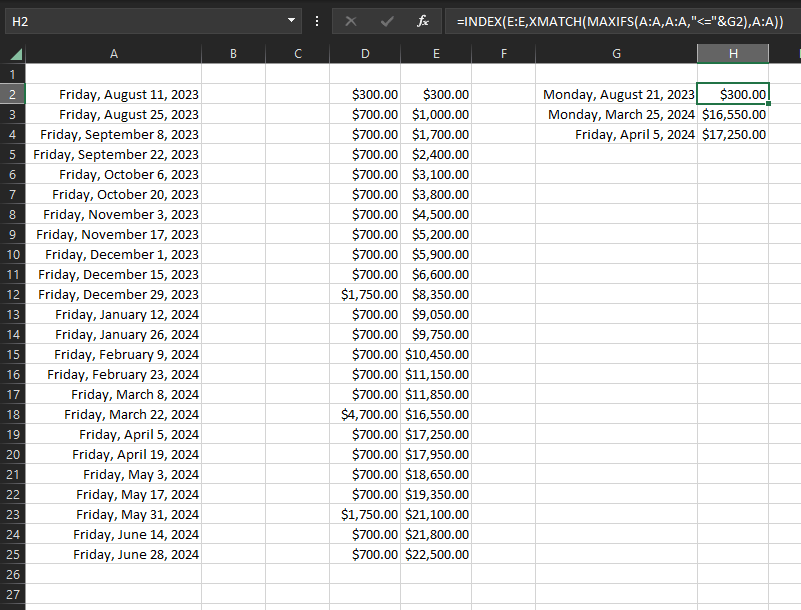The height and width of the screenshot is (610, 801).
Task: Select row 2 header
Action: point(13,95)
